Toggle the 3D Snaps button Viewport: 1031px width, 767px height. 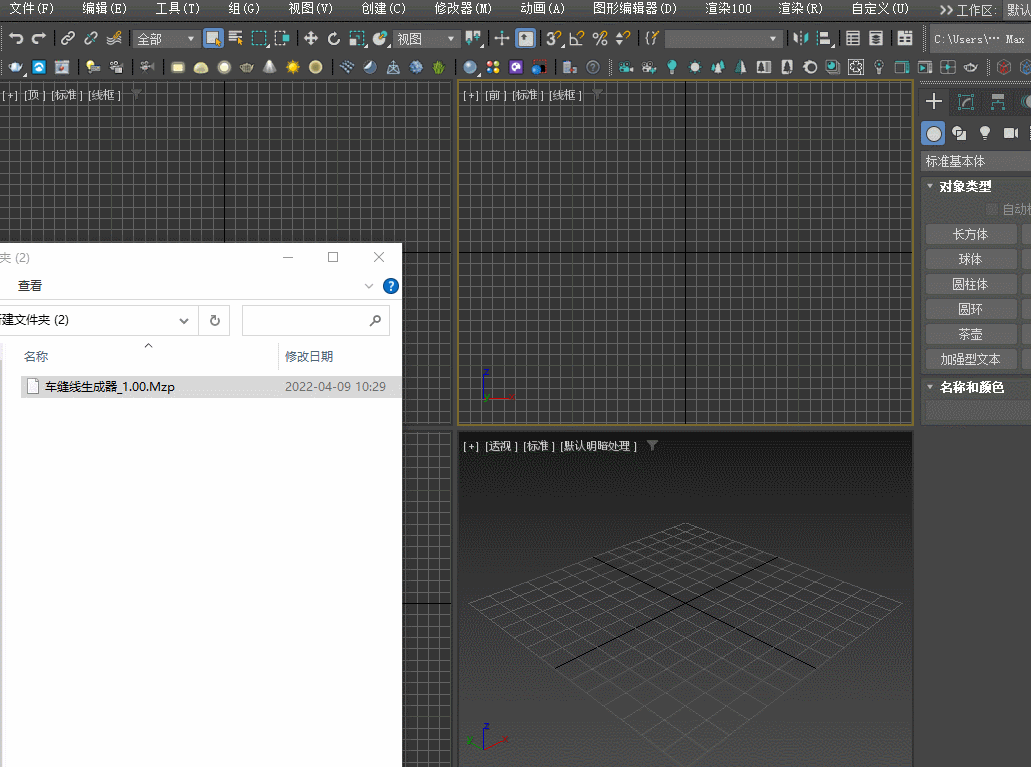[553, 39]
